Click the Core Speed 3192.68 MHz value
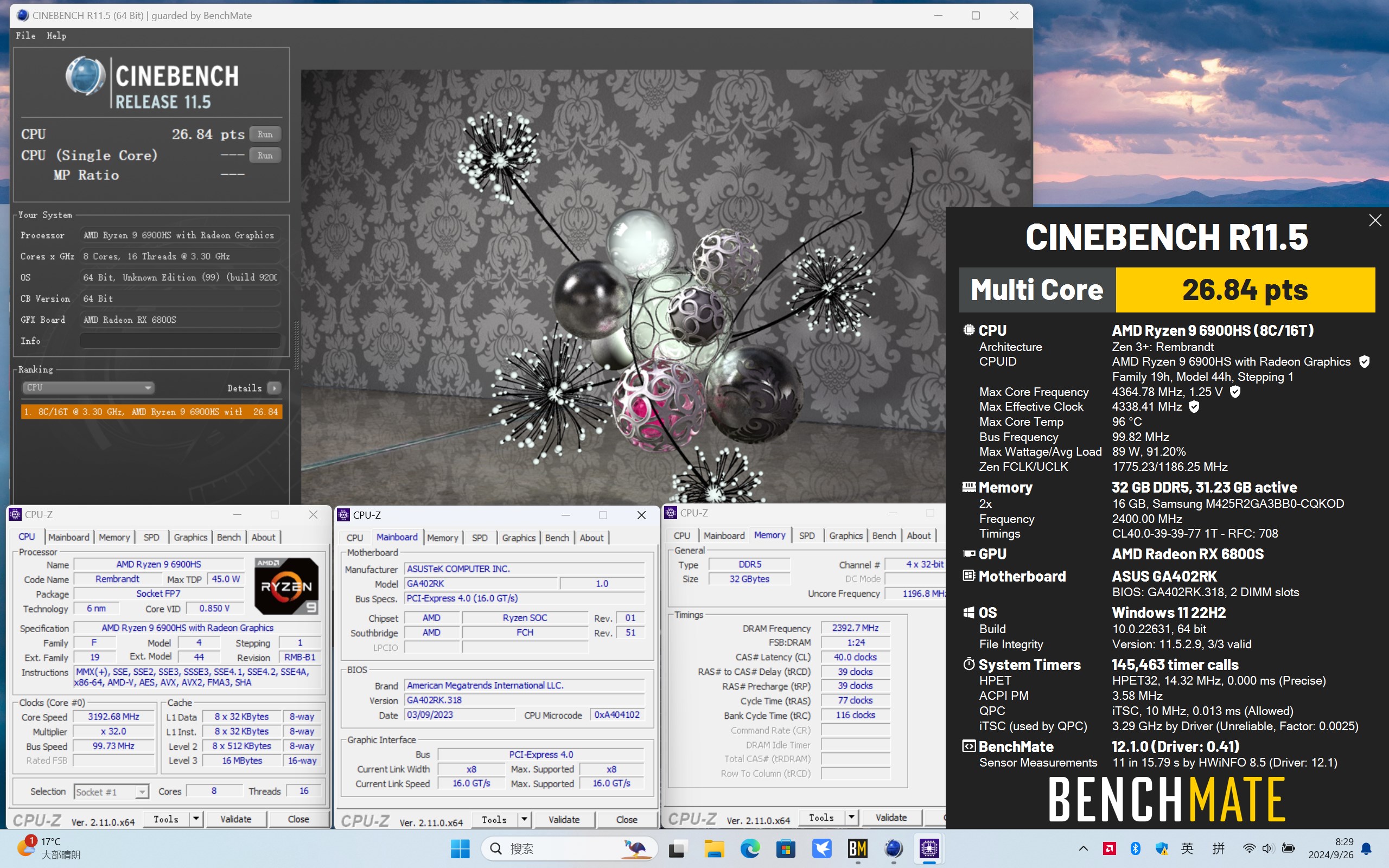This screenshot has height=868, width=1389. point(113,717)
